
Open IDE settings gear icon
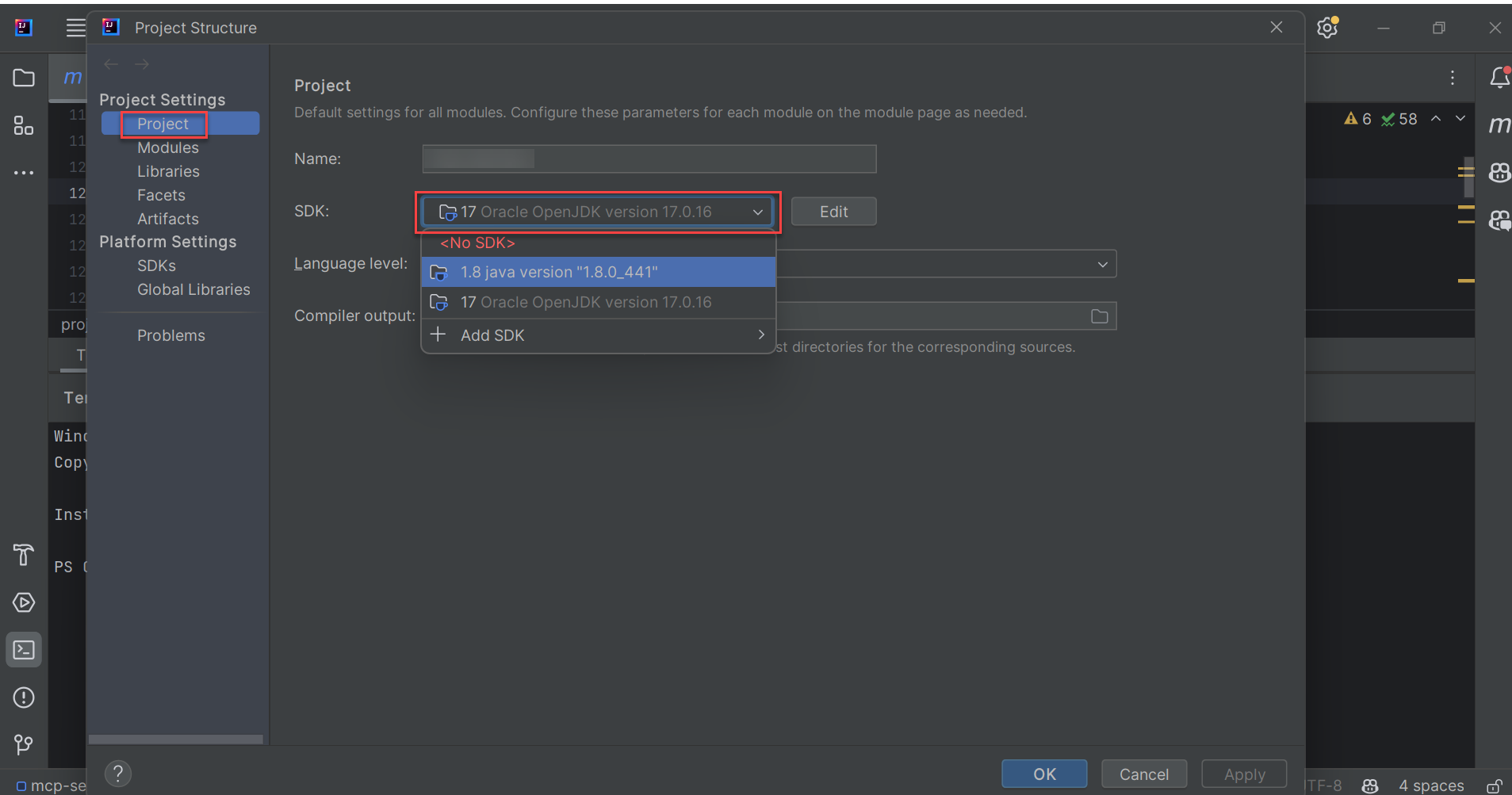[x=1327, y=28]
